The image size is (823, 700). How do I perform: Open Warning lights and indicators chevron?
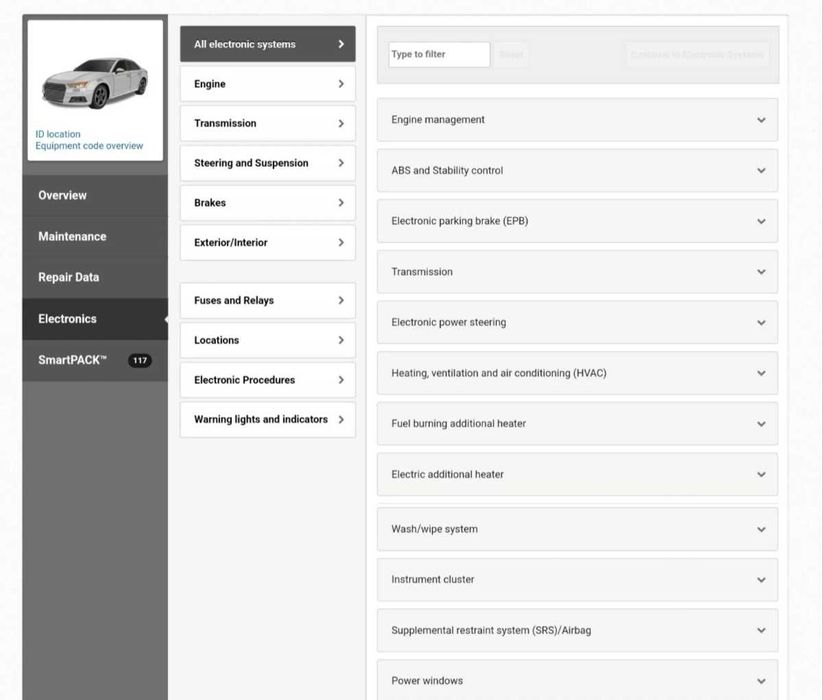pos(341,420)
